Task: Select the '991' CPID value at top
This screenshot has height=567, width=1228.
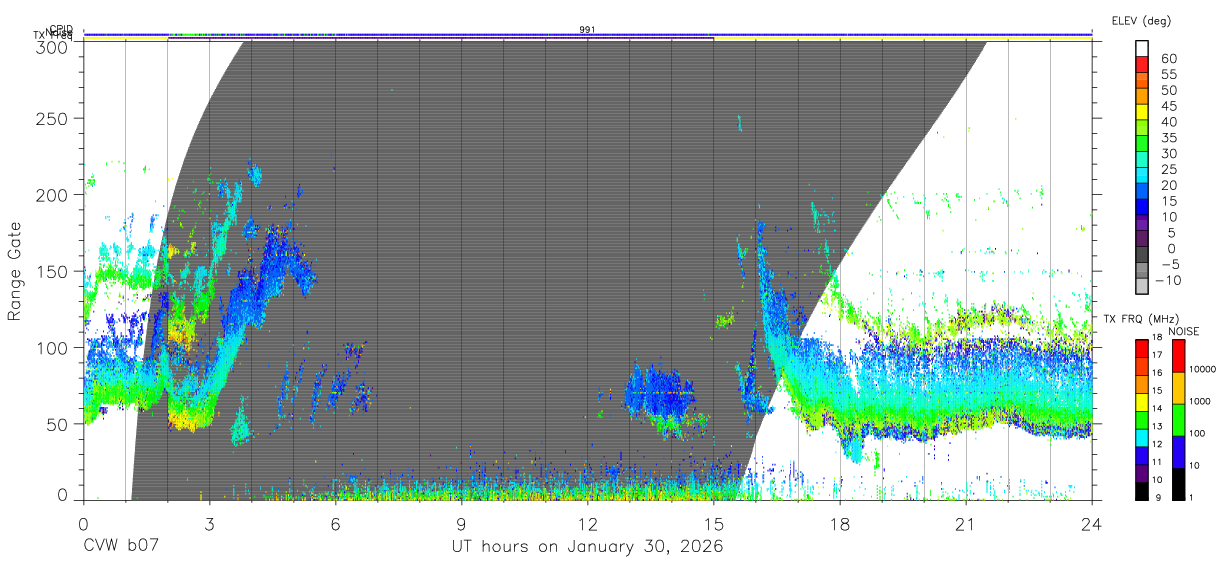Action: 588,30
